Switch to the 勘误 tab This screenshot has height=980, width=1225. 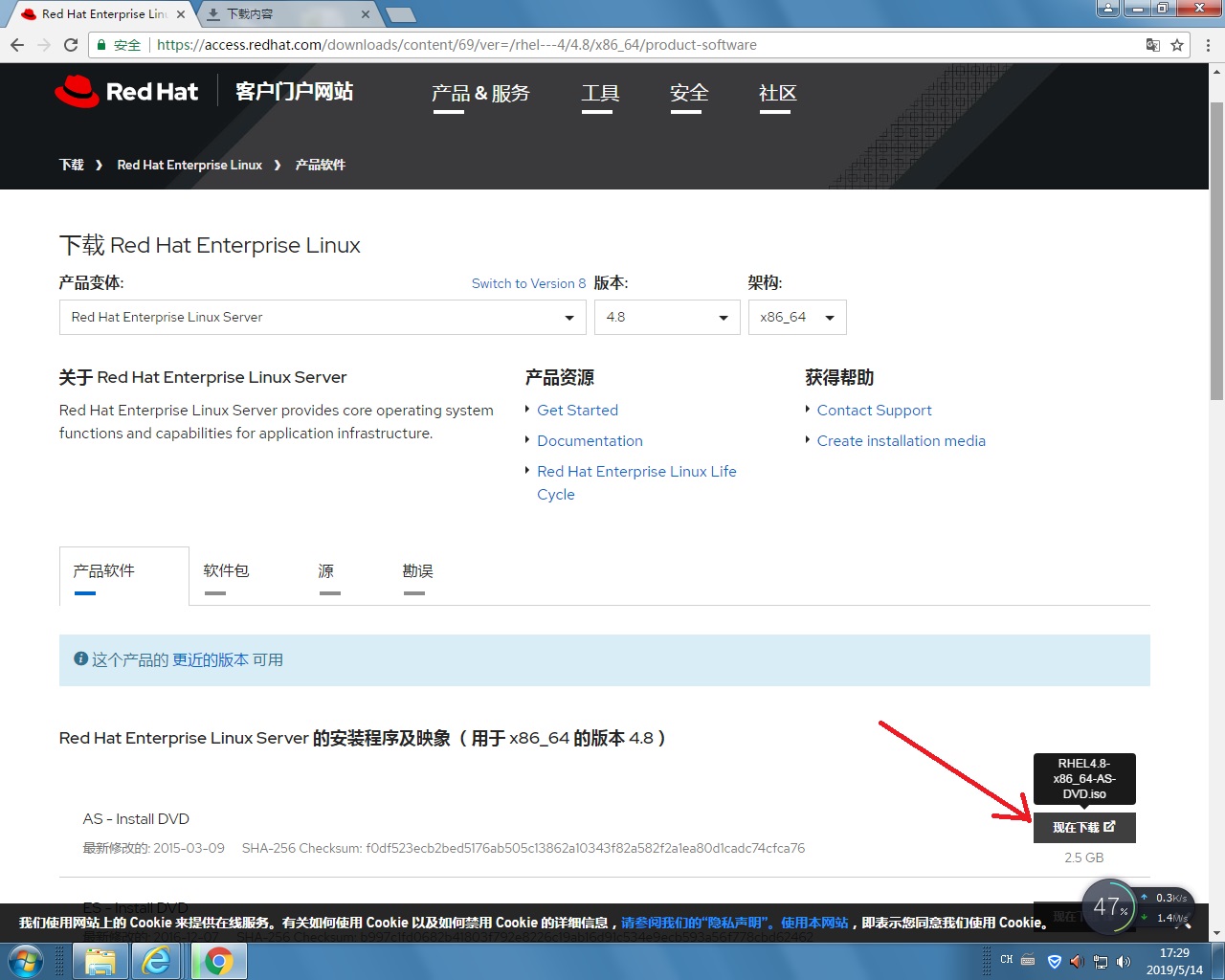tap(417, 571)
